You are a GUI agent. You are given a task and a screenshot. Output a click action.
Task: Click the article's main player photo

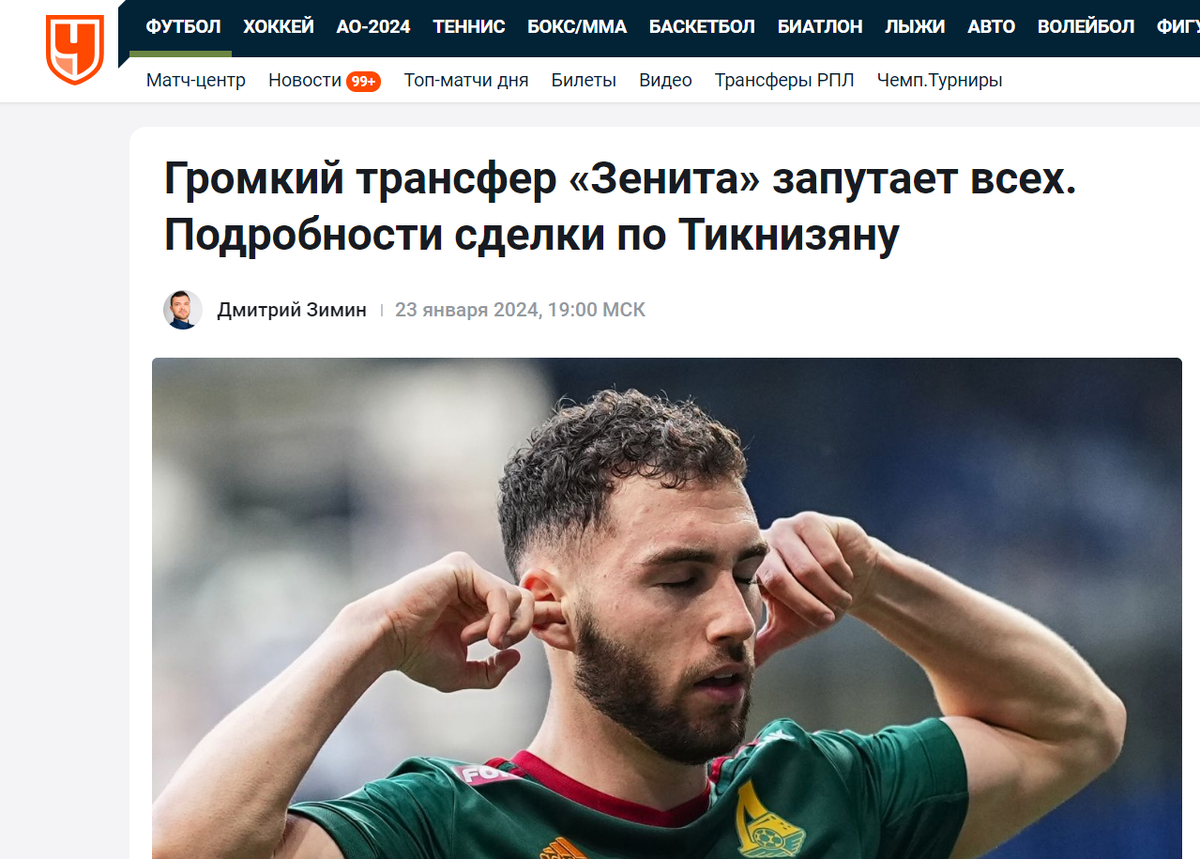pyautogui.click(x=667, y=608)
